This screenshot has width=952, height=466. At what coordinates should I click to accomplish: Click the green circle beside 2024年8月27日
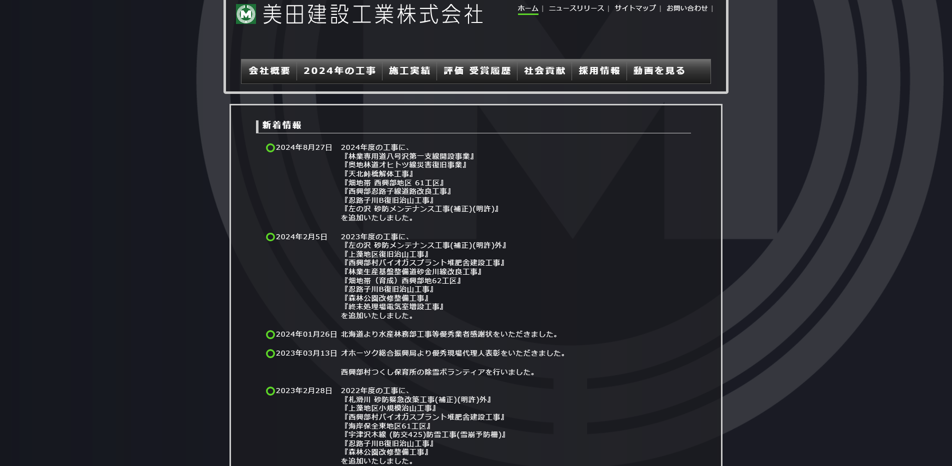pyautogui.click(x=270, y=148)
